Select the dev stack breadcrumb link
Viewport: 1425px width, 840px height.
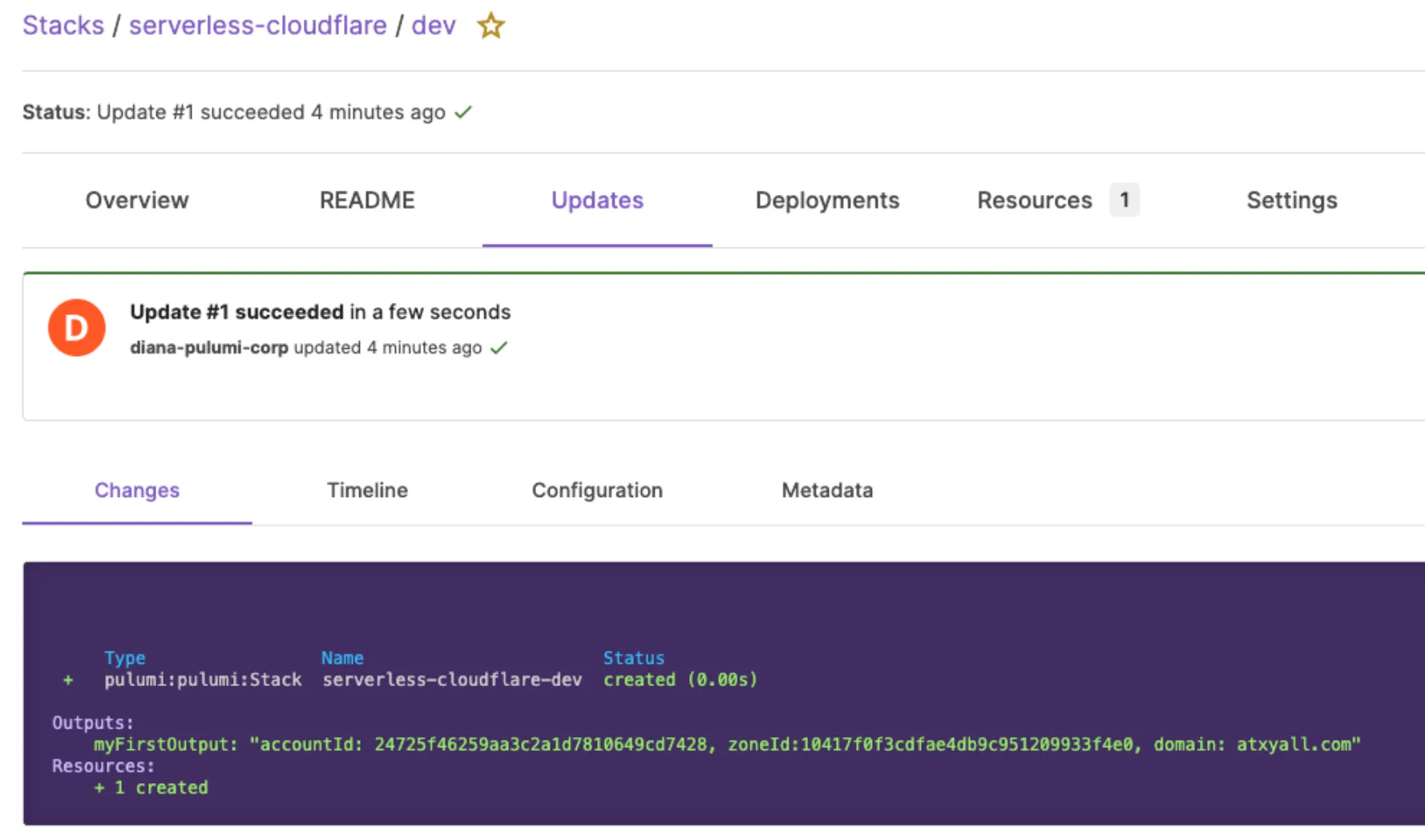434,25
